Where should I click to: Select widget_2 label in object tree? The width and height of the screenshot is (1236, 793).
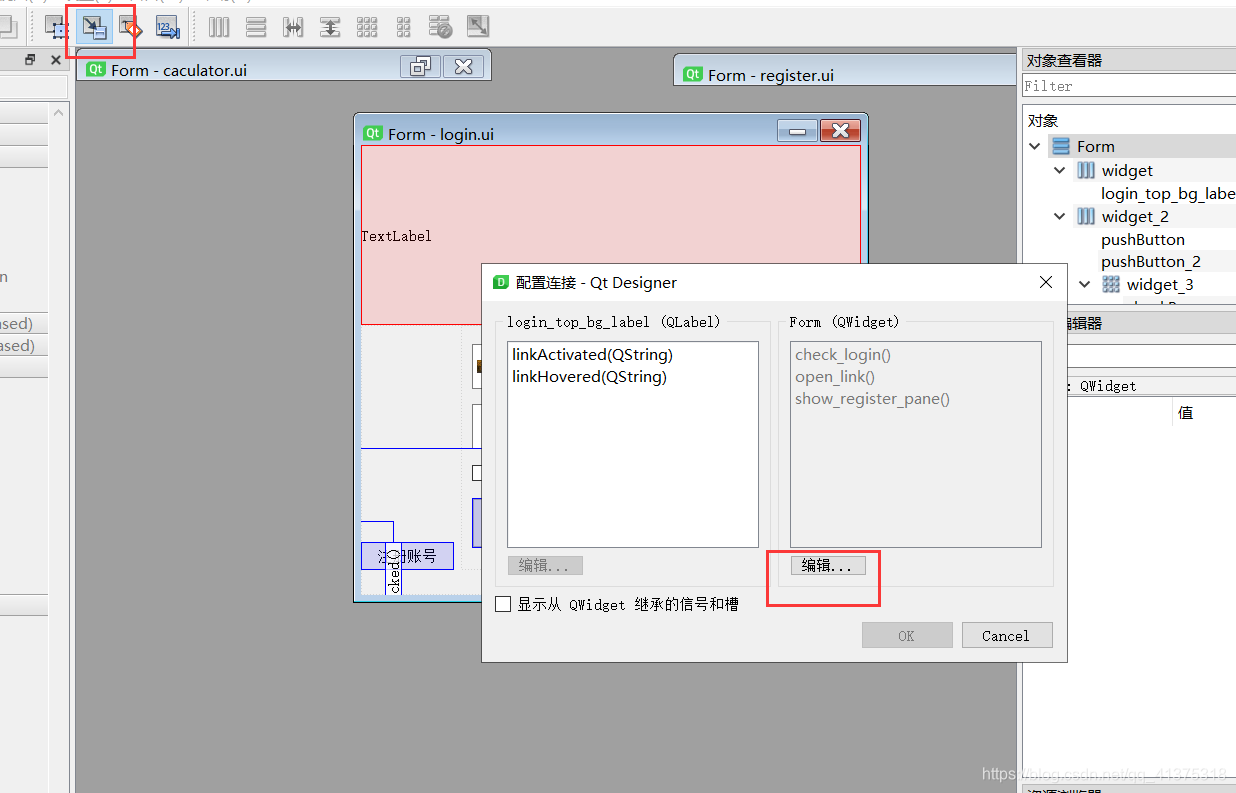pyautogui.click(x=1135, y=216)
